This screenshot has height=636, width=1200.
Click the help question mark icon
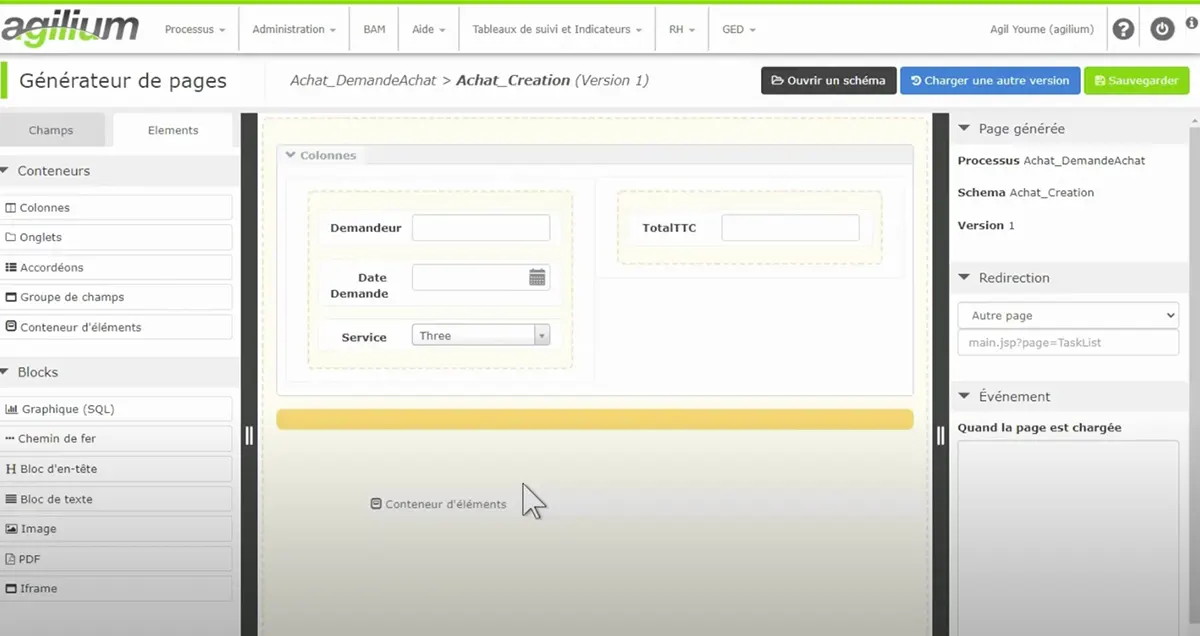tap(1123, 30)
